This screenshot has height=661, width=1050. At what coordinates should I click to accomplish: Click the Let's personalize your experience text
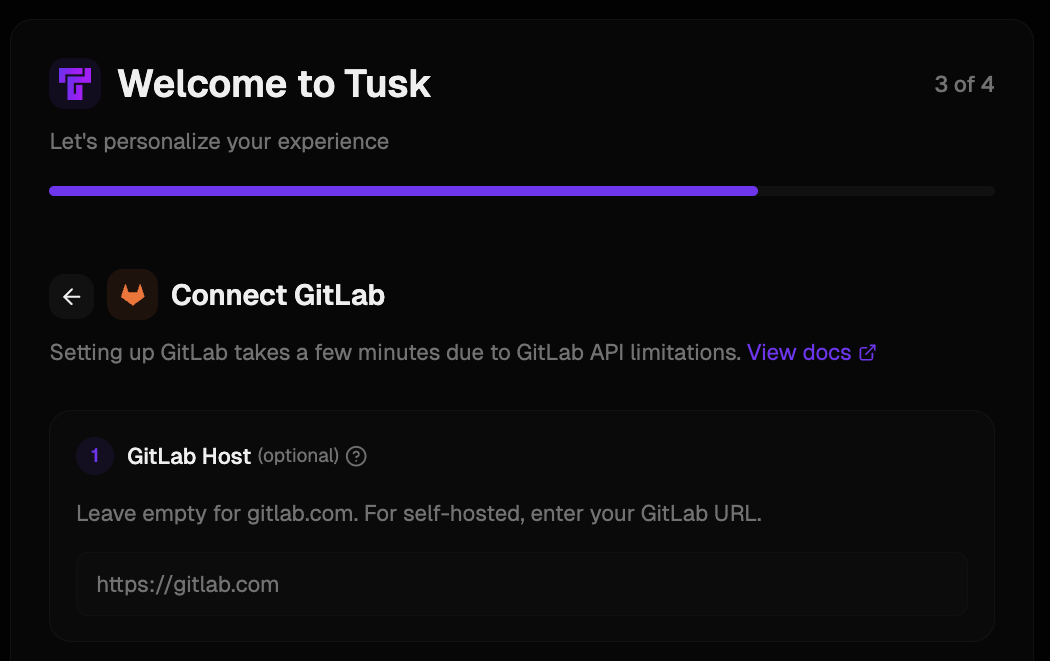click(x=219, y=141)
